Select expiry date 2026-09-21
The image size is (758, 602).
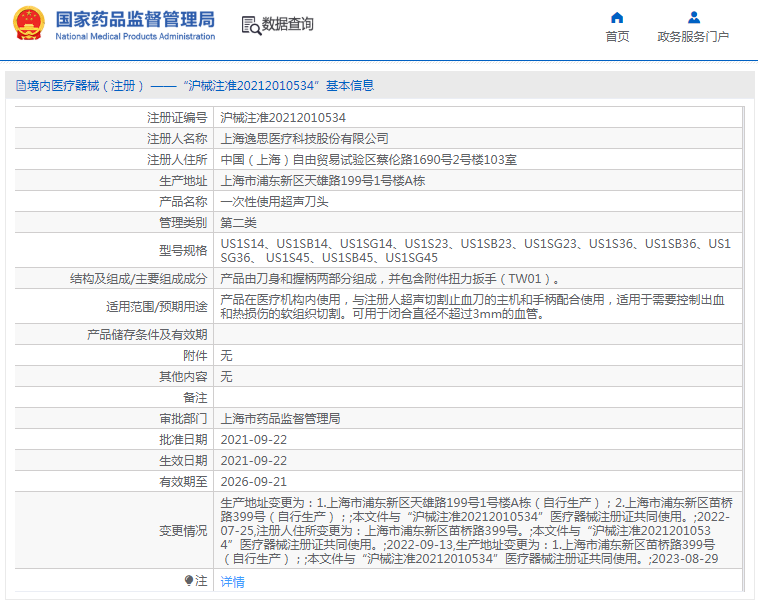[x=254, y=482]
